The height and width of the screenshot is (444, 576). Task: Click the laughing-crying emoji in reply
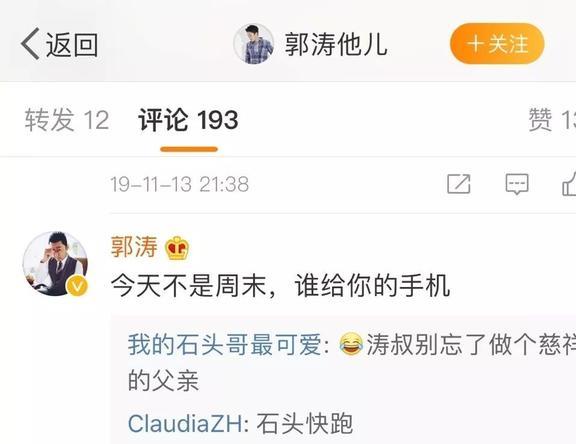tap(351, 344)
